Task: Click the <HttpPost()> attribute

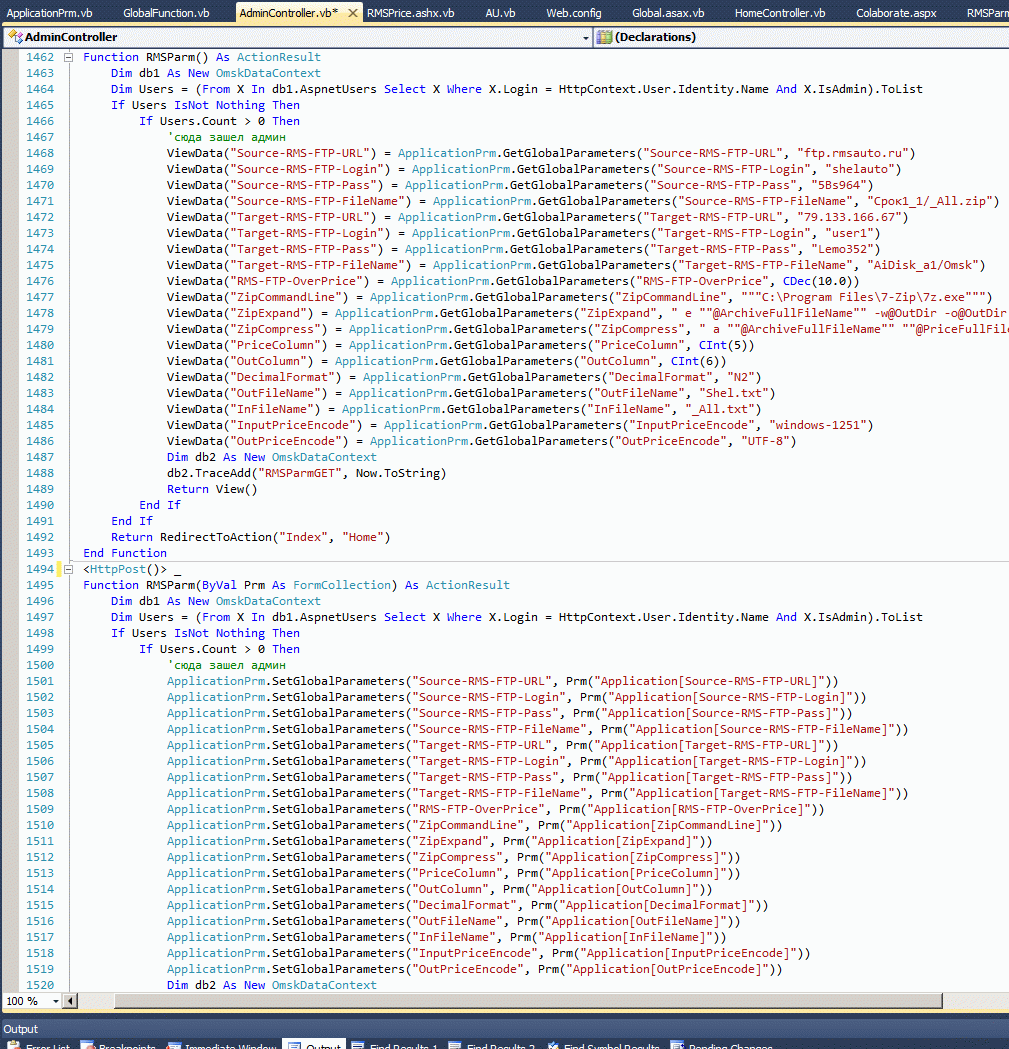Action: 124,569
